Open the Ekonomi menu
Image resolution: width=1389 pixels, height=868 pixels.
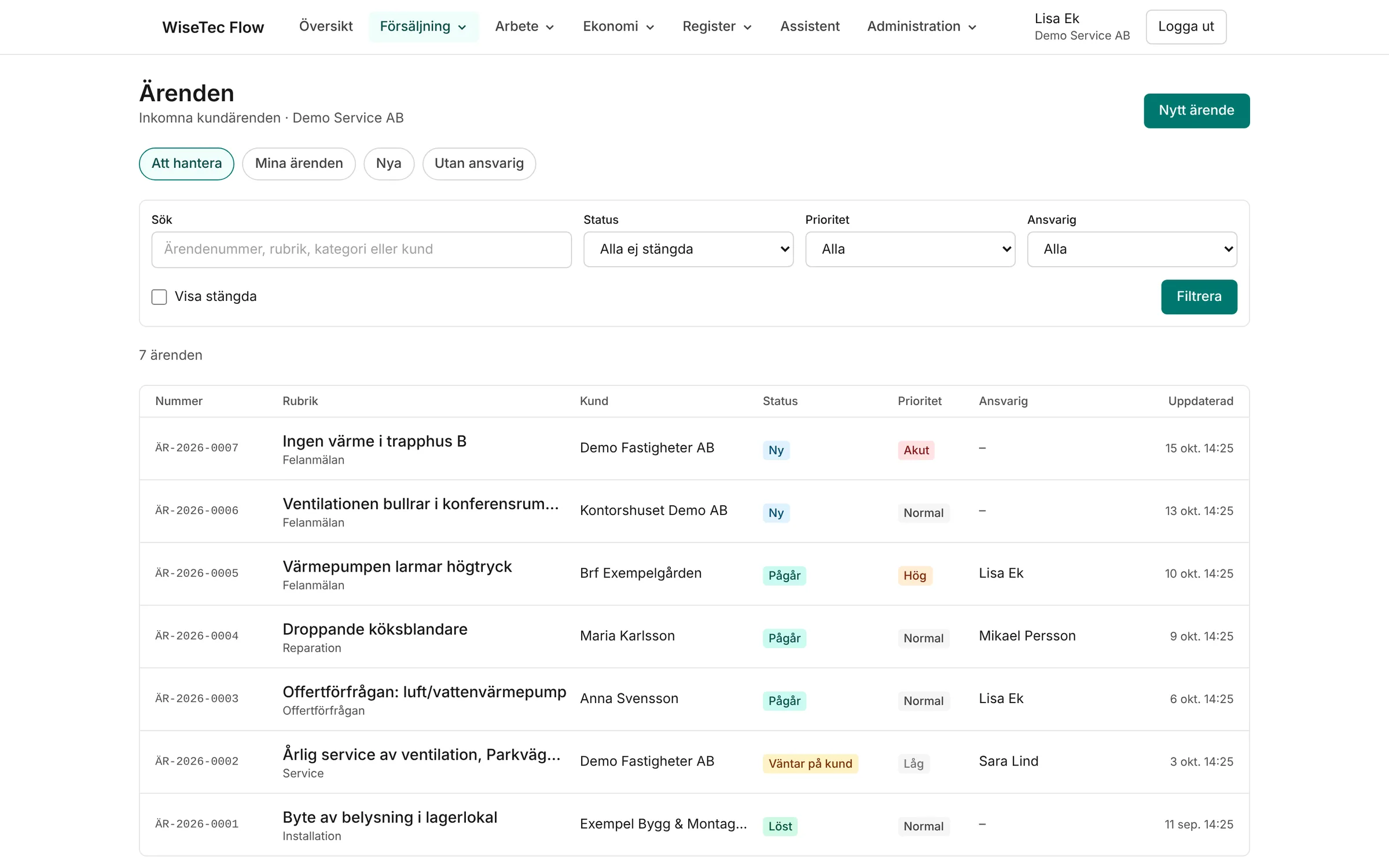click(x=618, y=27)
